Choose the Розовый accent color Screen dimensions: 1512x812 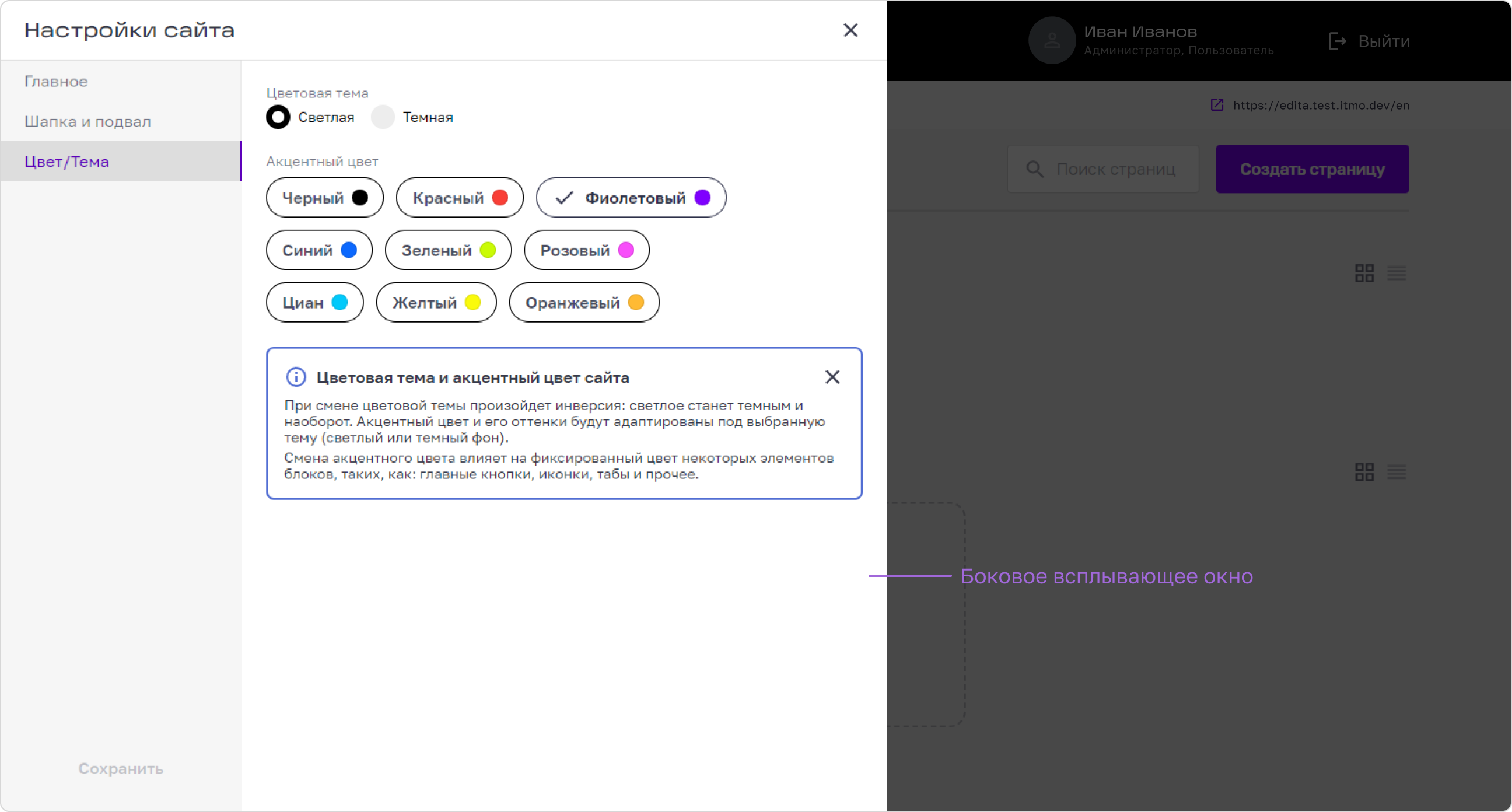tap(586, 250)
